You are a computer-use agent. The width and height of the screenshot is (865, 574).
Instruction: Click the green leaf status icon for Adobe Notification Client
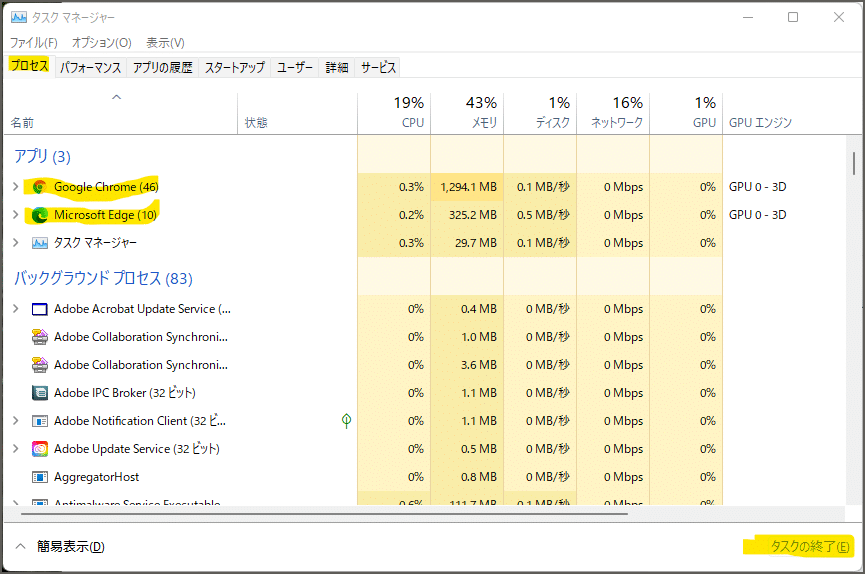[x=346, y=421]
